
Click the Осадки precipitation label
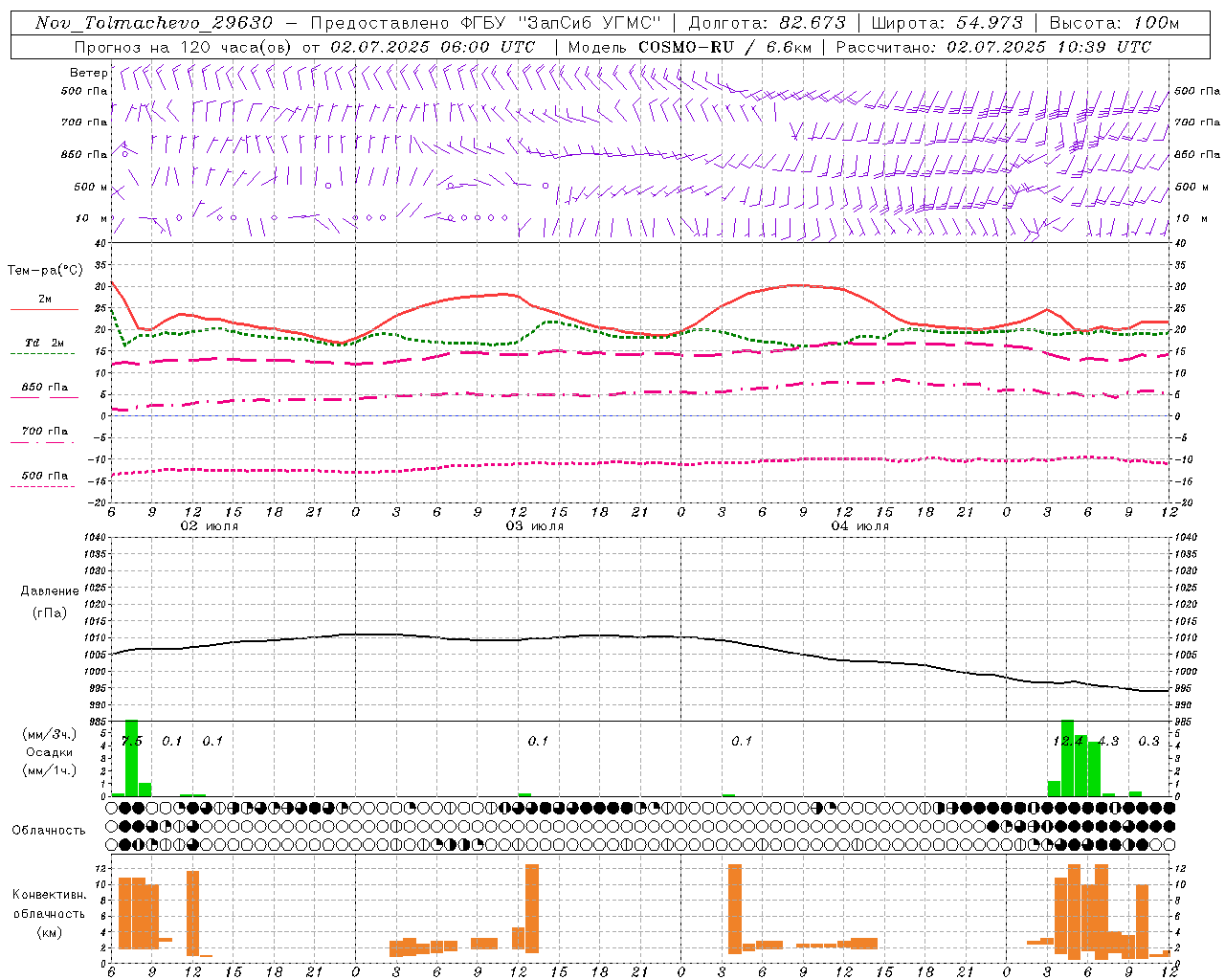pos(50,752)
